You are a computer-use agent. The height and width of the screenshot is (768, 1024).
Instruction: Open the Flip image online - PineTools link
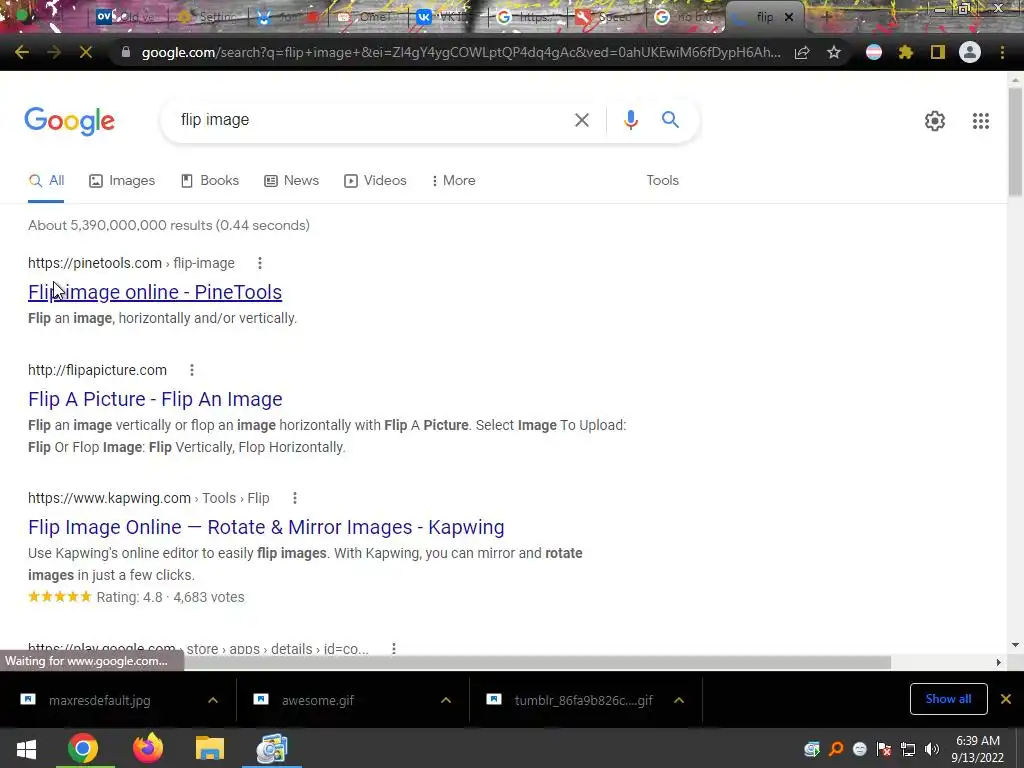click(155, 292)
